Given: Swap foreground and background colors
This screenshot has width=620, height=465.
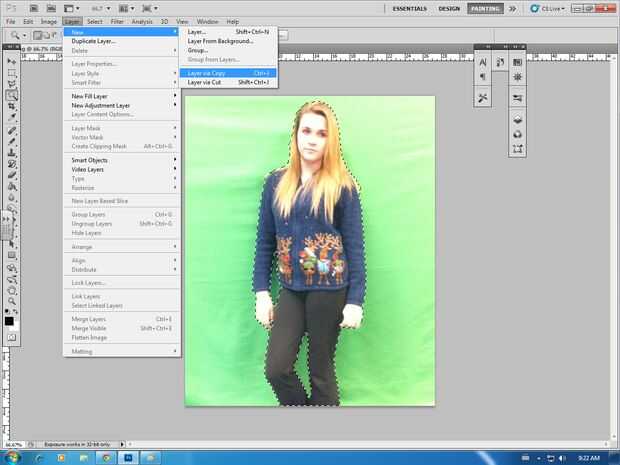Looking at the screenshot, I should point(16,312).
